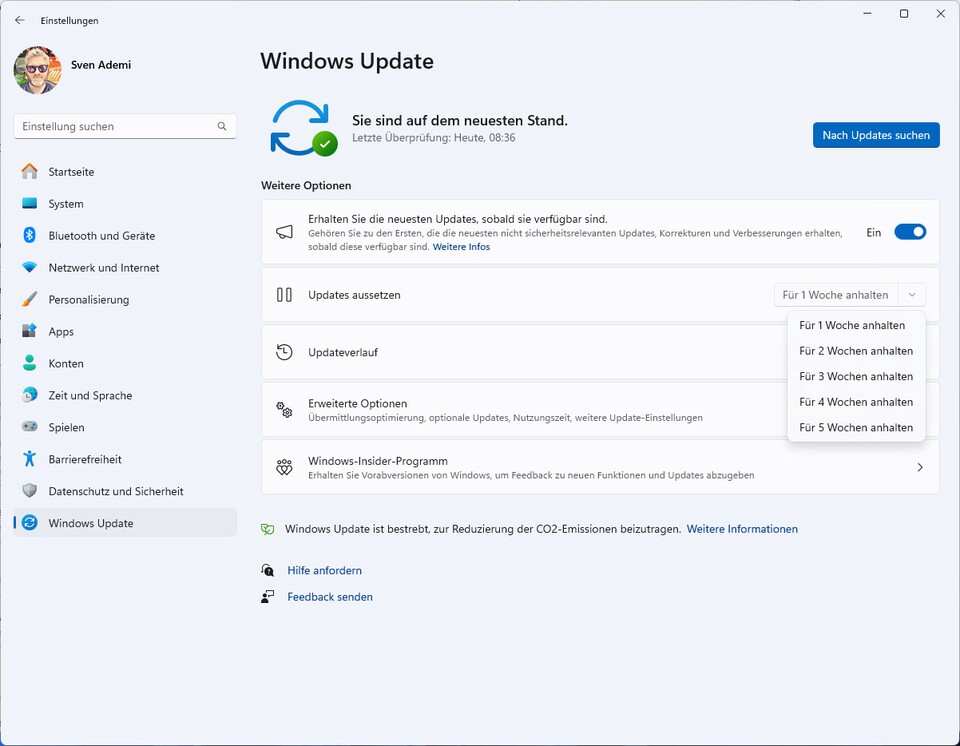The height and width of the screenshot is (746, 960).
Task: Open Bluetooth und Geräte settings
Action: (31, 236)
